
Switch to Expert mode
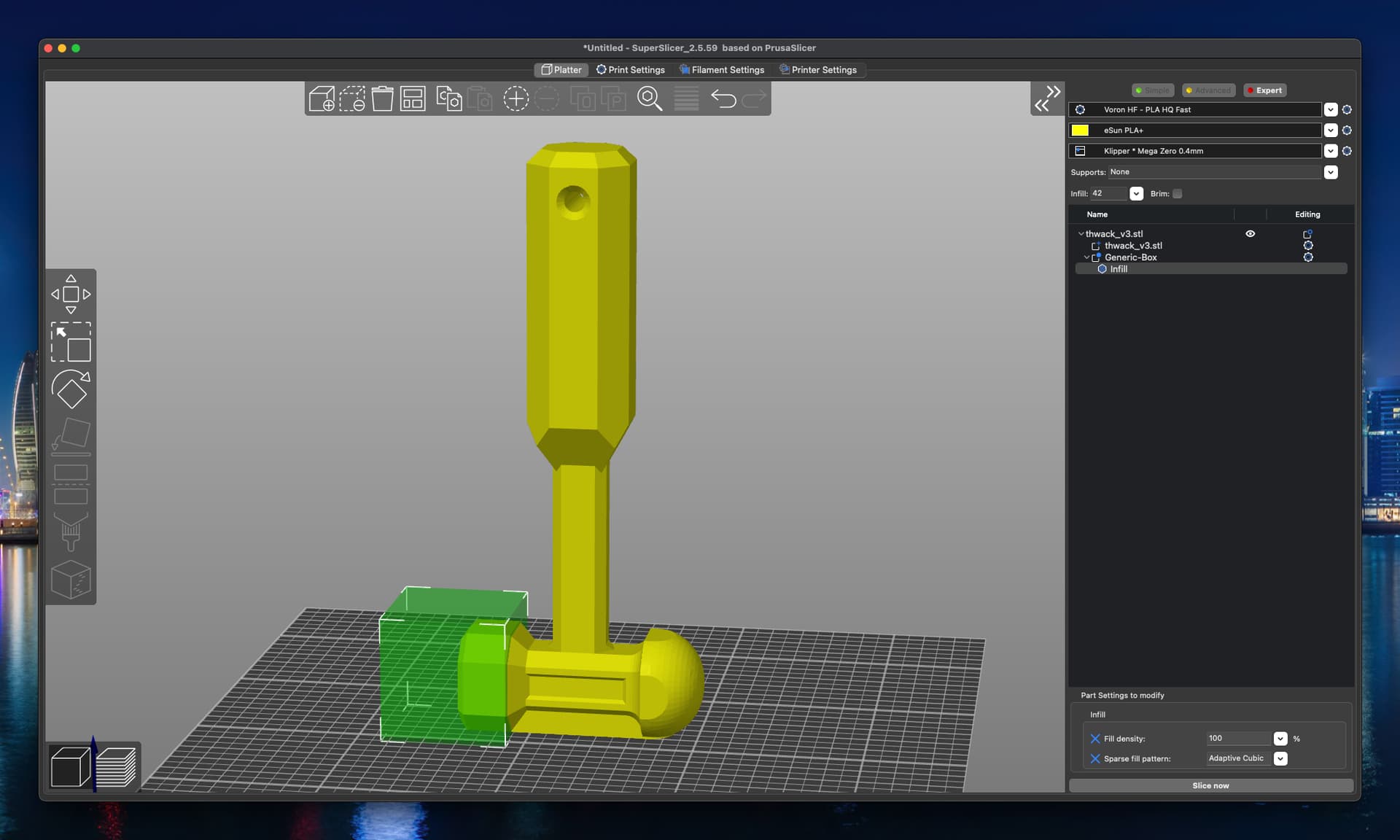(x=1264, y=90)
